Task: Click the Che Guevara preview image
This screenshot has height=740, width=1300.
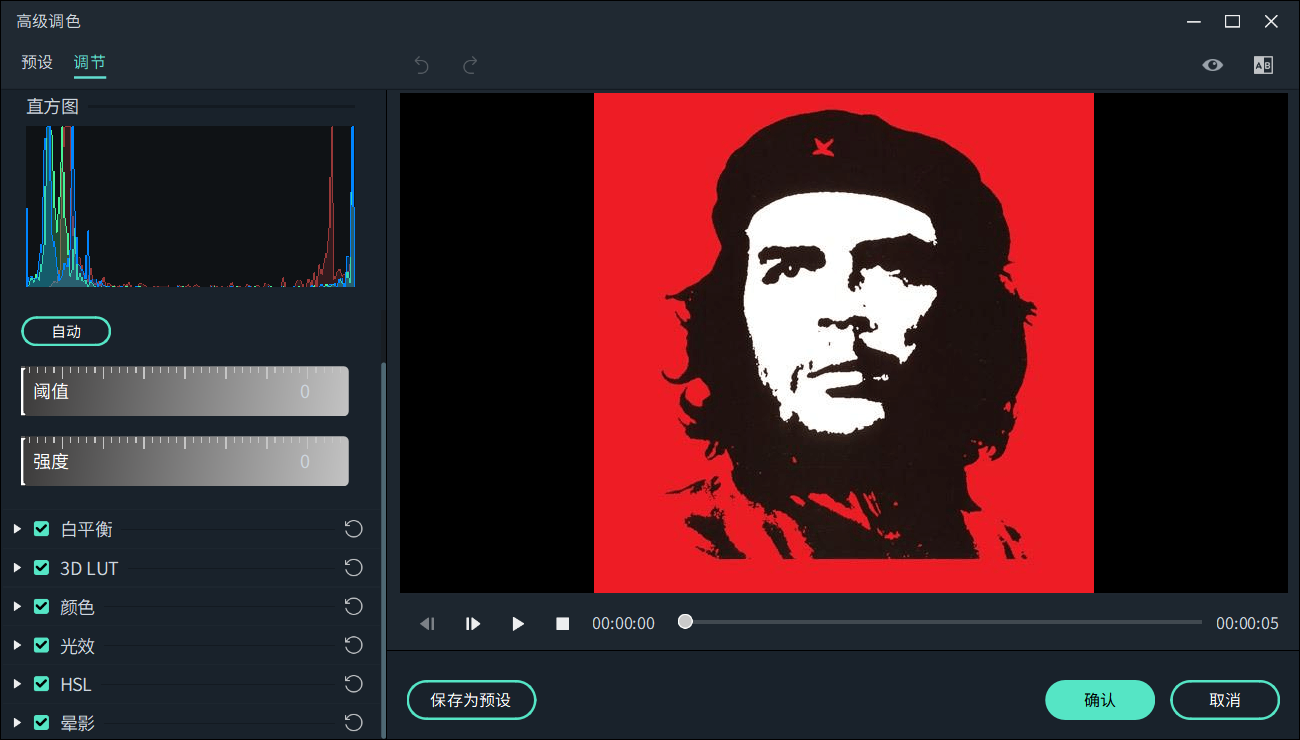Action: point(844,343)
